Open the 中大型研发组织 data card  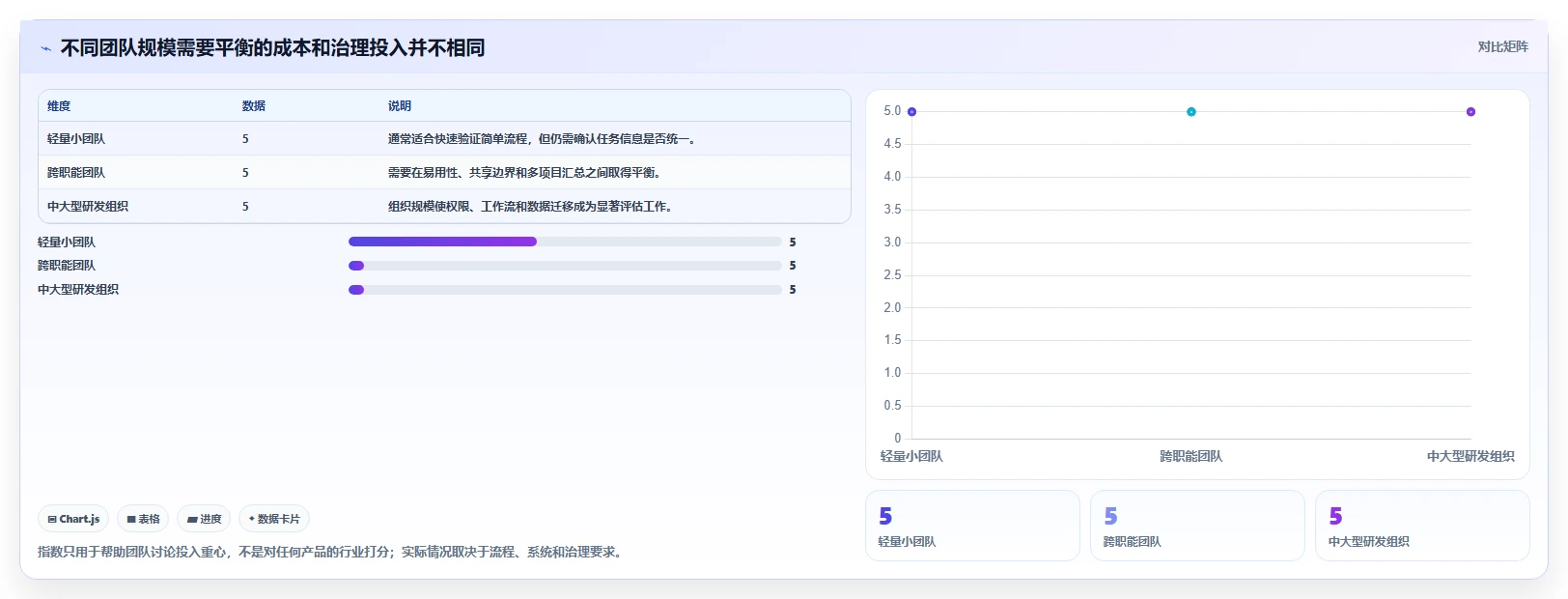tap(1422, 526)
